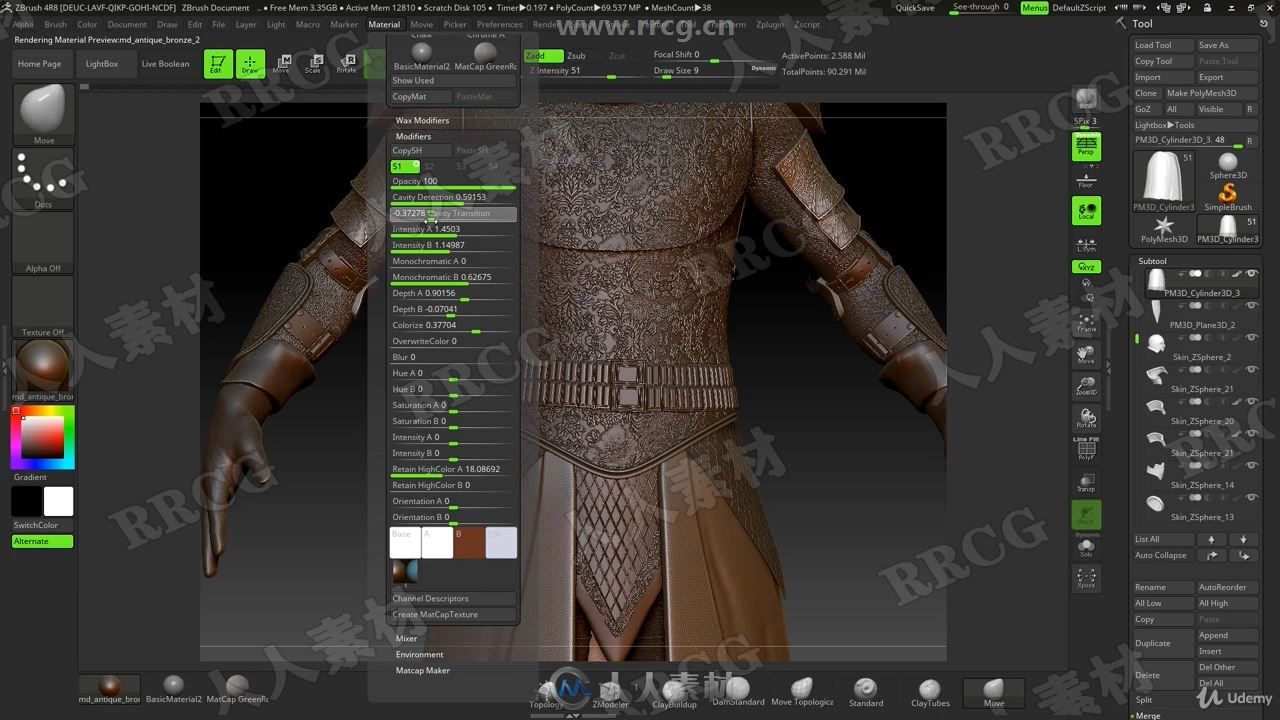Select the PolyMesh3D star tool

point(1164,229)
